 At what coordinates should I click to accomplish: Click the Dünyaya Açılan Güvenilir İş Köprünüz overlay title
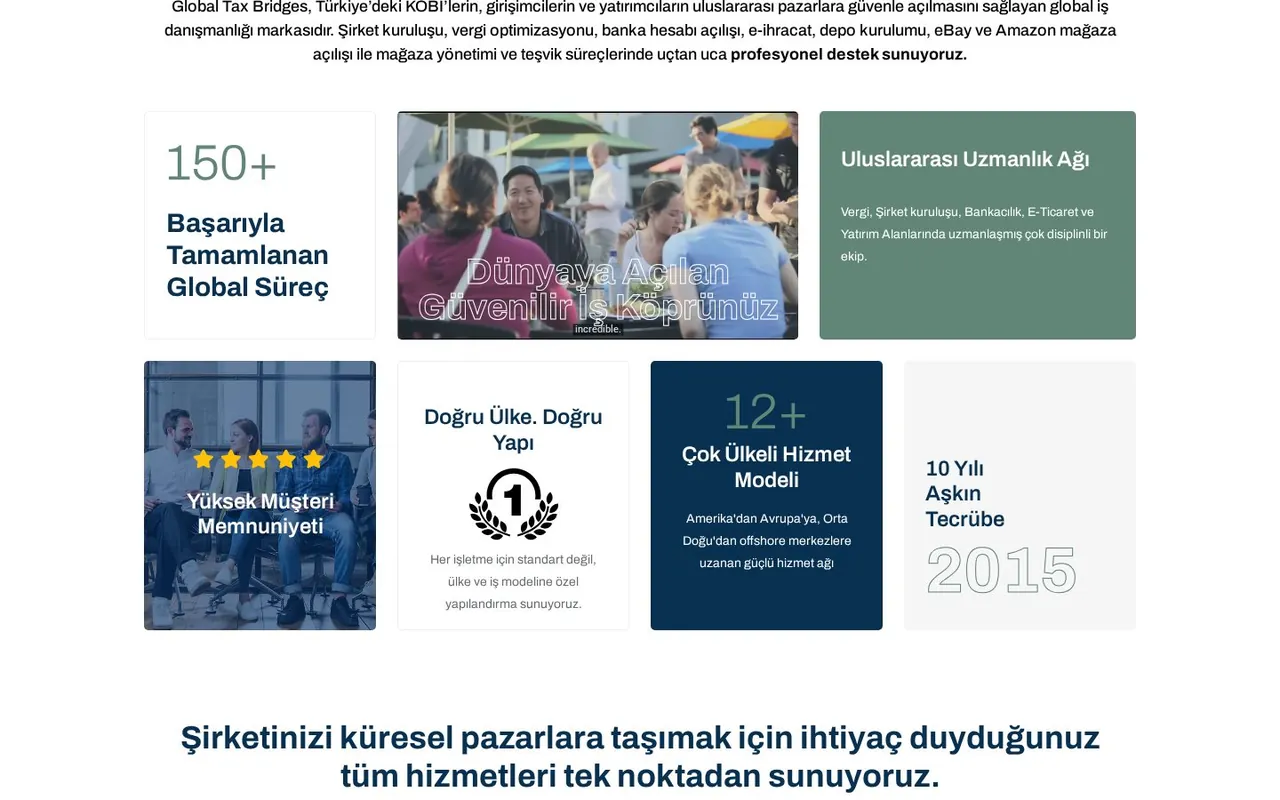click(598, 289)
